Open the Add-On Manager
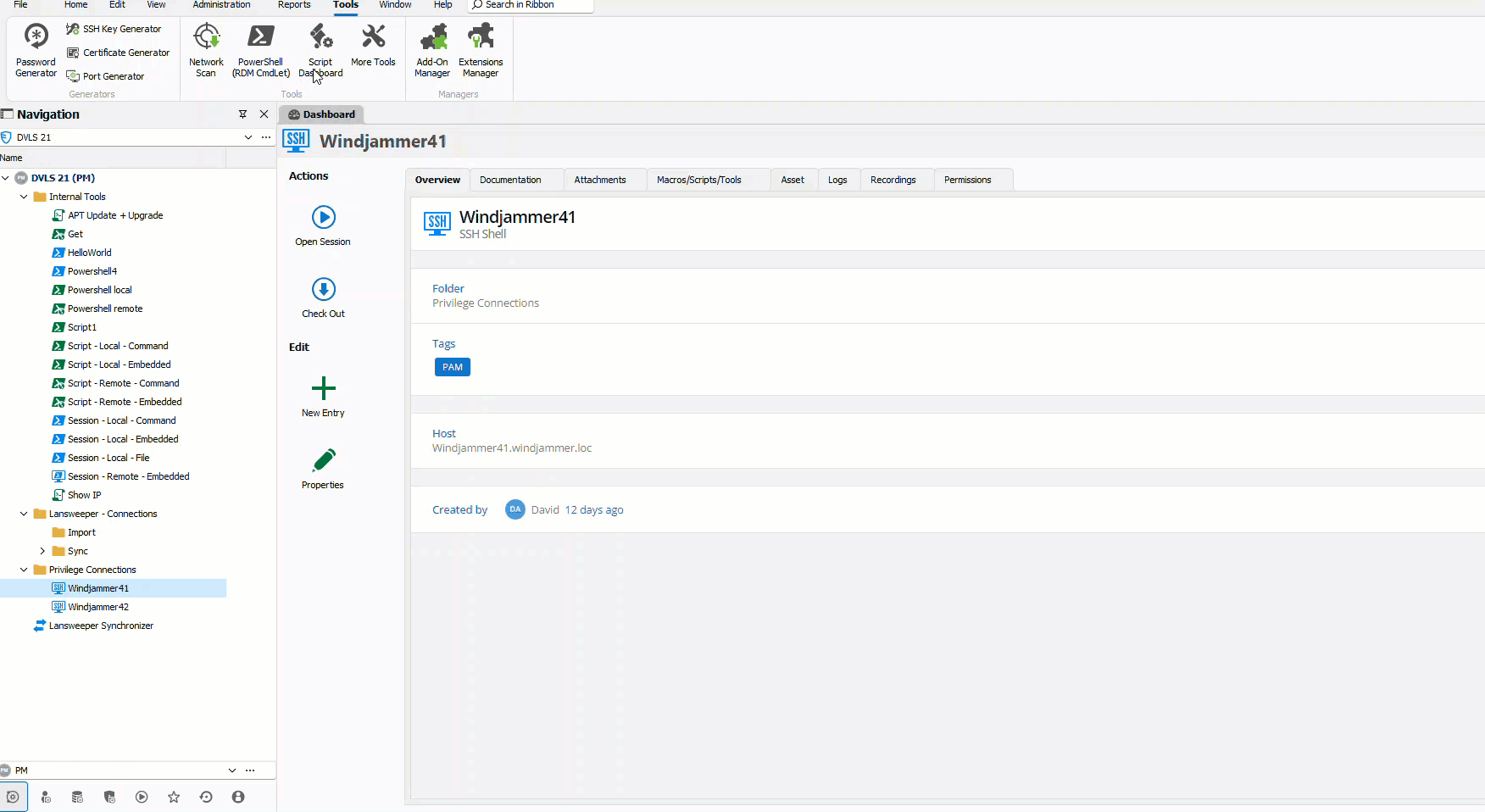The height and width of the screenshot is (812, 1485). pyautogui.click(x=432, y=50)
